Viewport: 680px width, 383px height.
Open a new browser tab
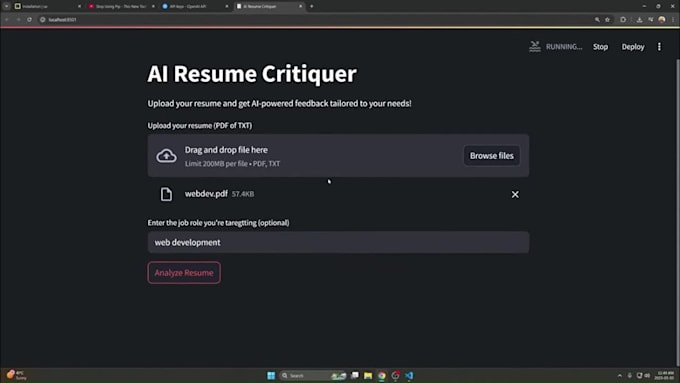312,7
